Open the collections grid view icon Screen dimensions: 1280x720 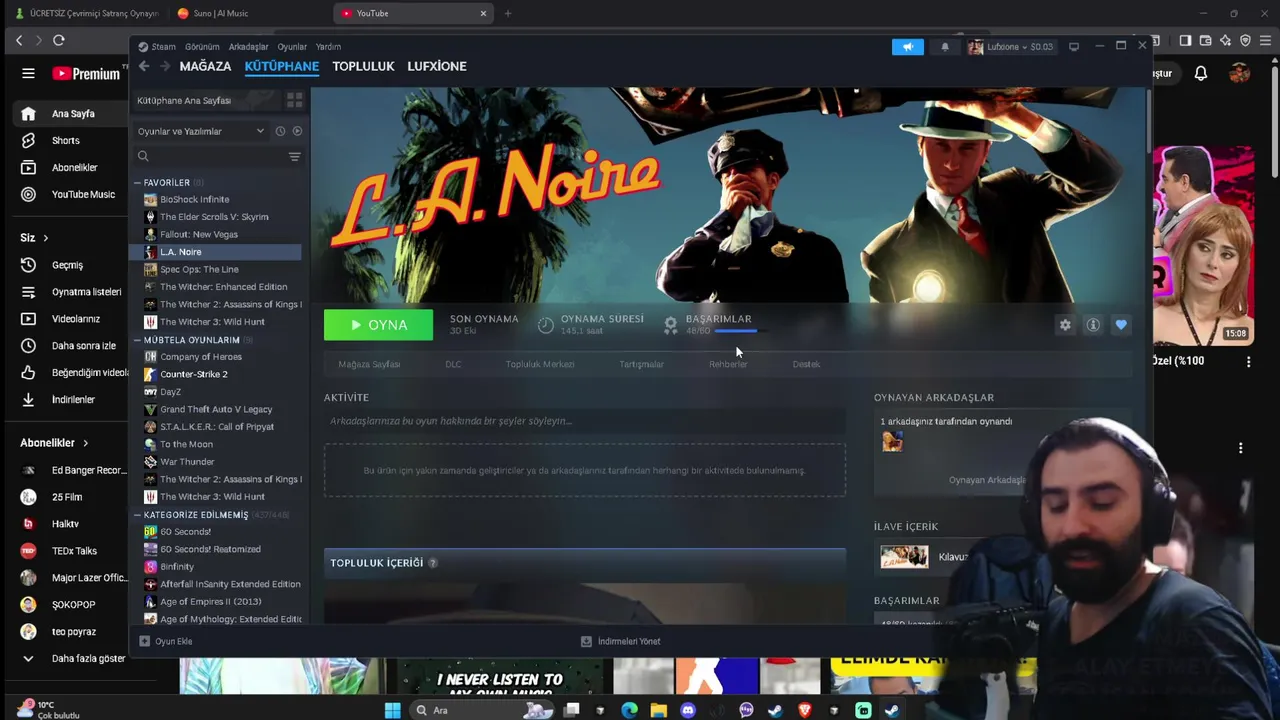coord(294,100)
